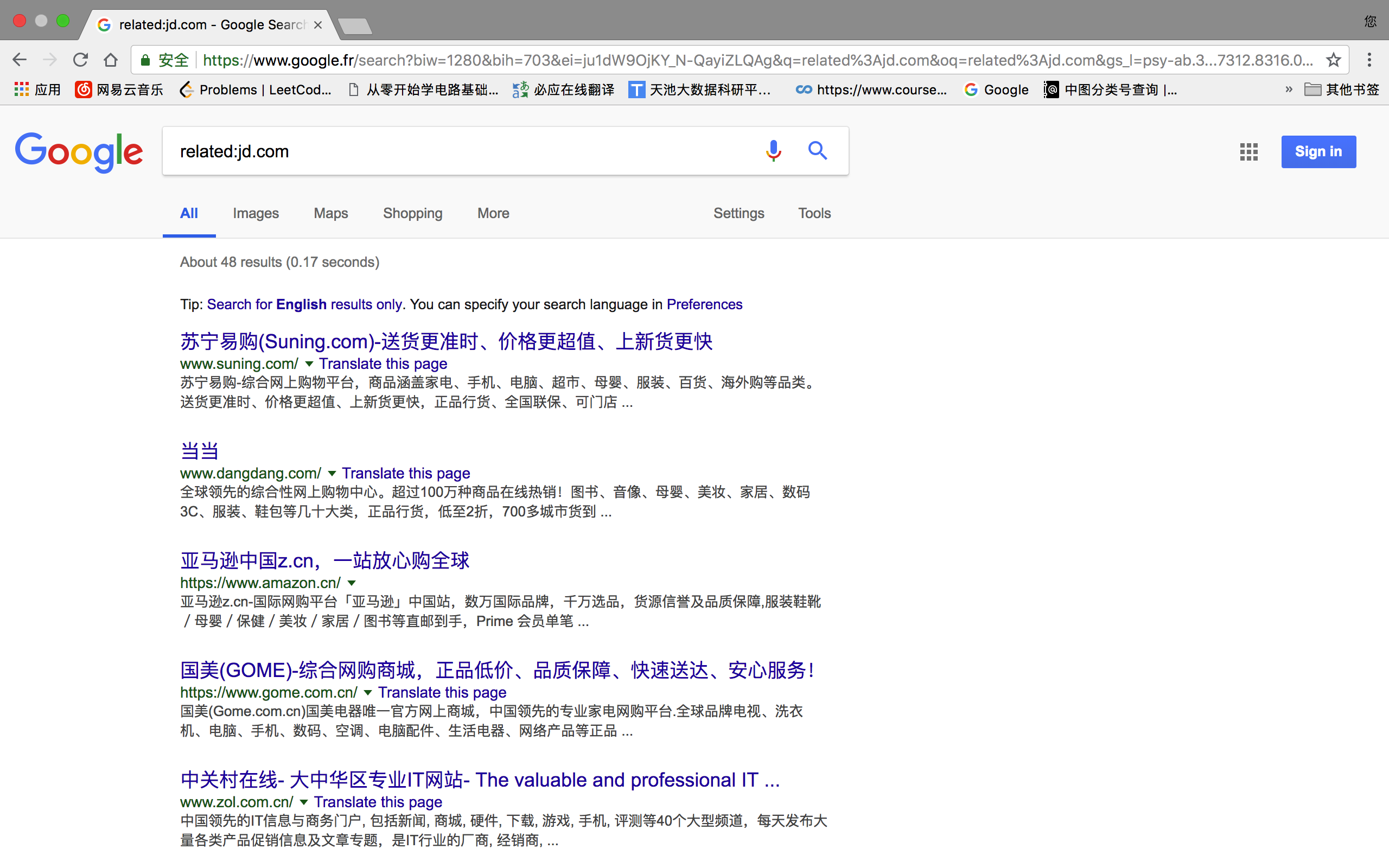Translate the gome.com.cn result page
The height and width of the screenshot is (868, 1389).
pyautogui.click(x=442, y=693)
